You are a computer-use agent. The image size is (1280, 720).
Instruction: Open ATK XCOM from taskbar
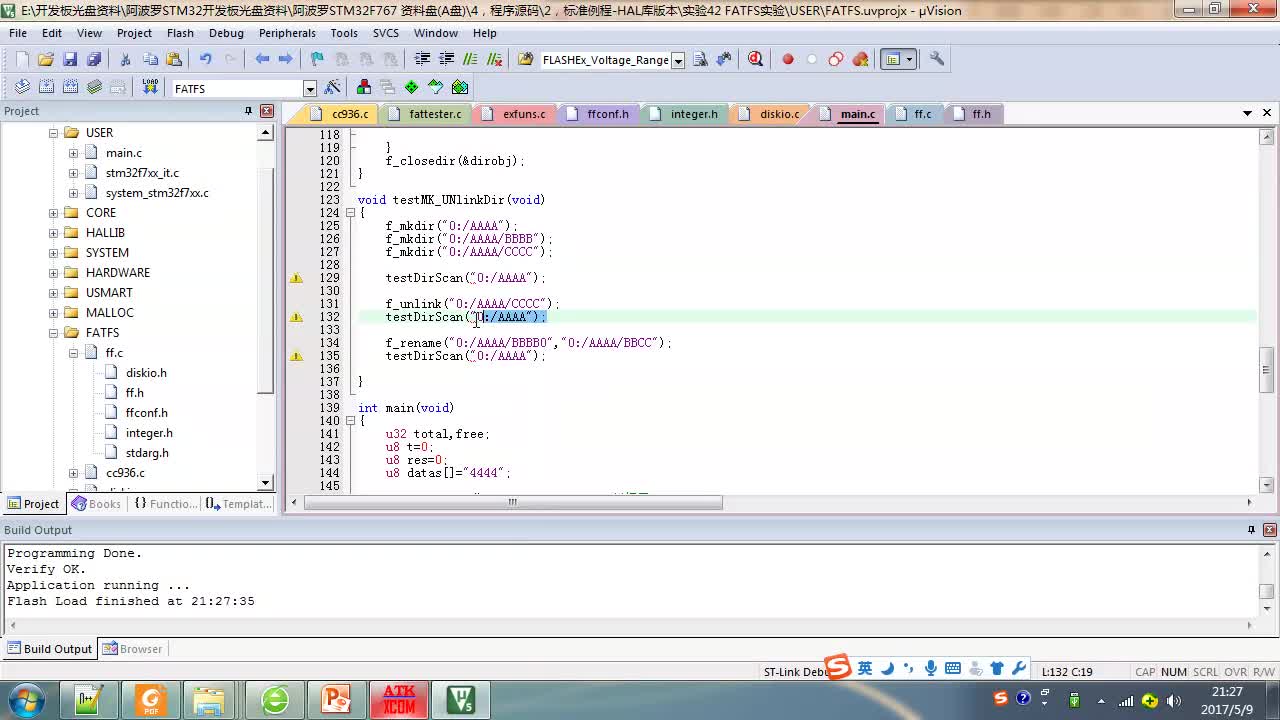coord(399,699)
